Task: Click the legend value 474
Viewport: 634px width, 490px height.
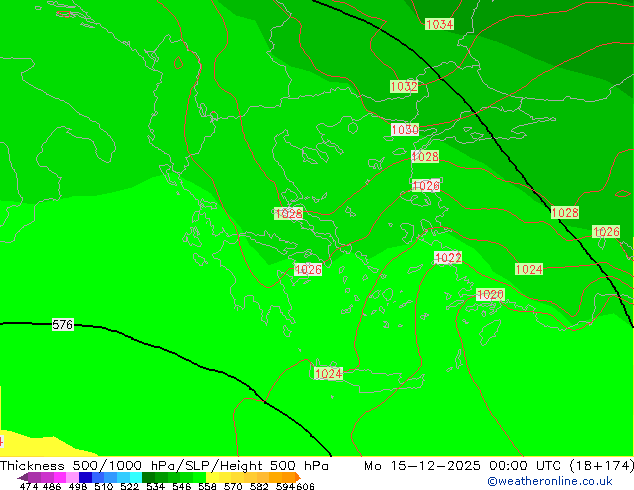Action: 29,486
